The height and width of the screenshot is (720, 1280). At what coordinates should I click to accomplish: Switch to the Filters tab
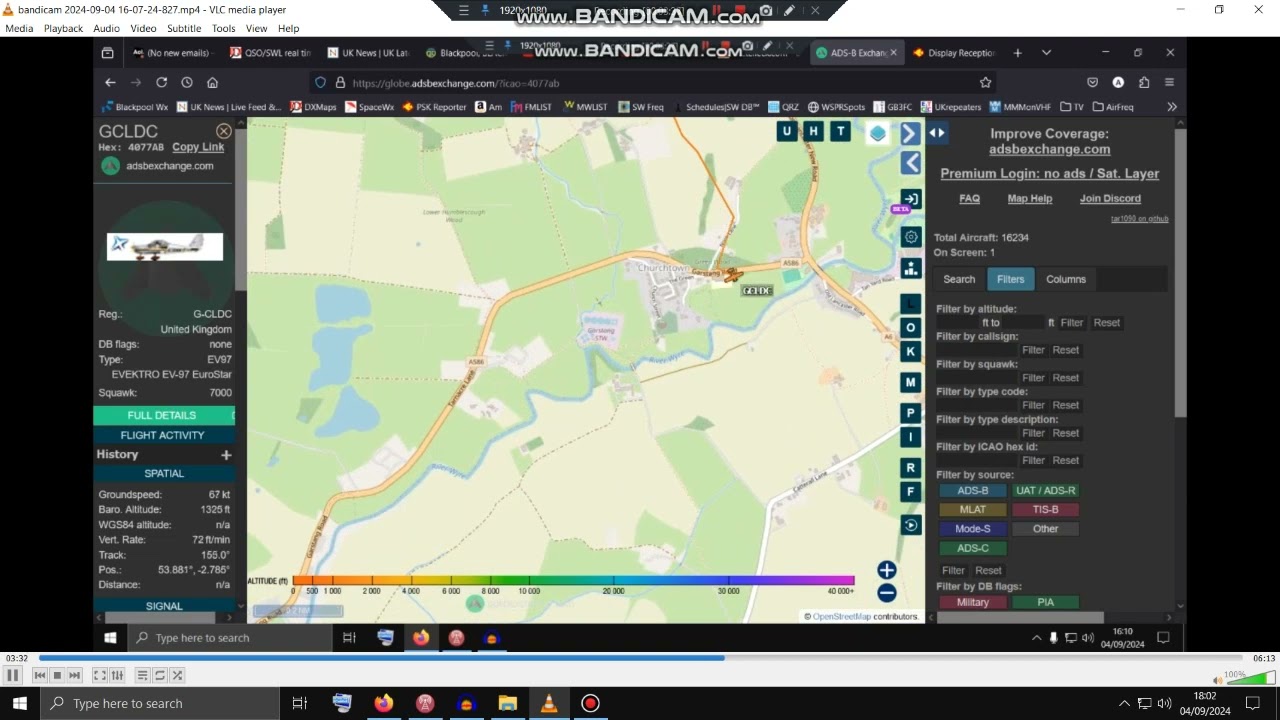(1010, 279)
